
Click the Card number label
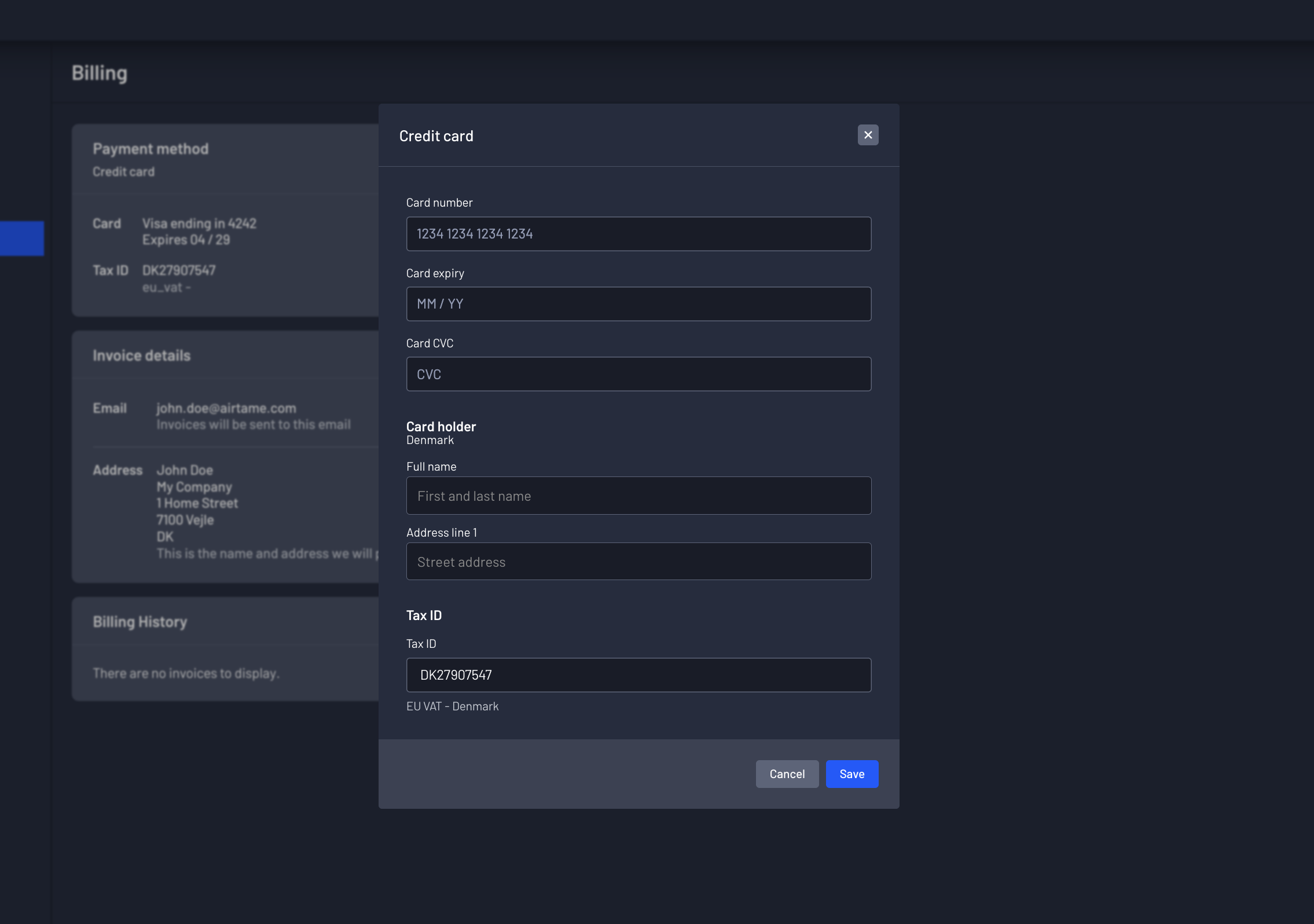[x=439, y=203]
